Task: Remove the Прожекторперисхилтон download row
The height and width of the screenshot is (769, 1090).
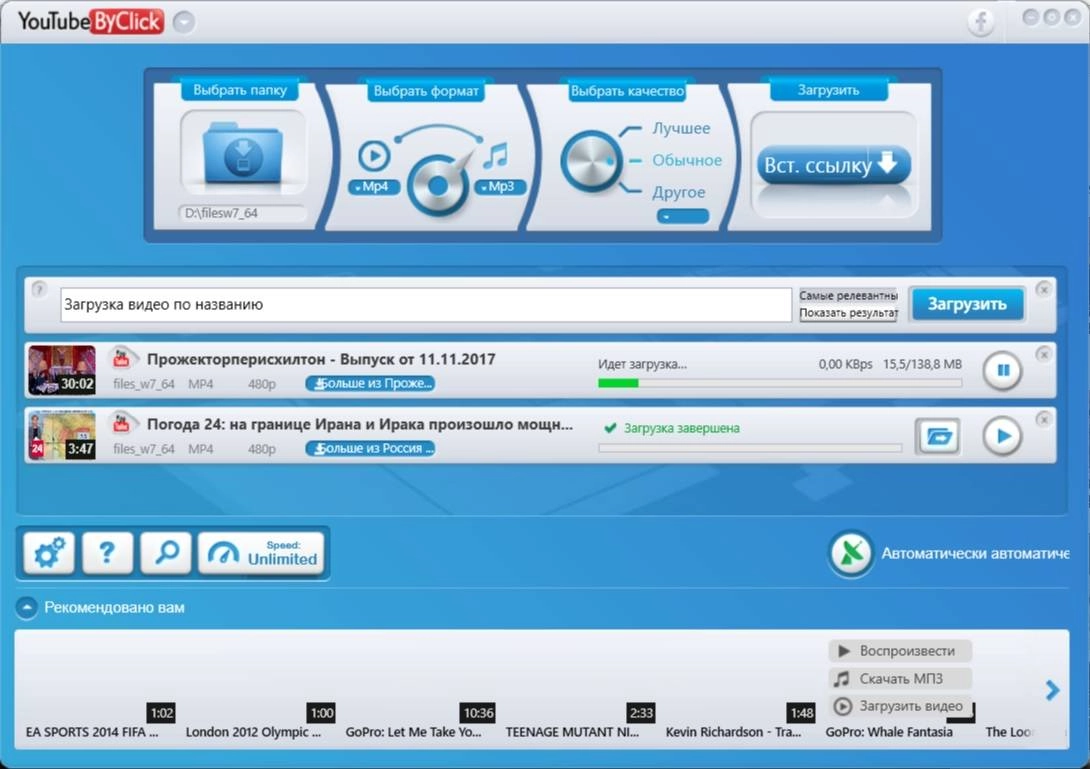Action: (x=1043, y=355)
